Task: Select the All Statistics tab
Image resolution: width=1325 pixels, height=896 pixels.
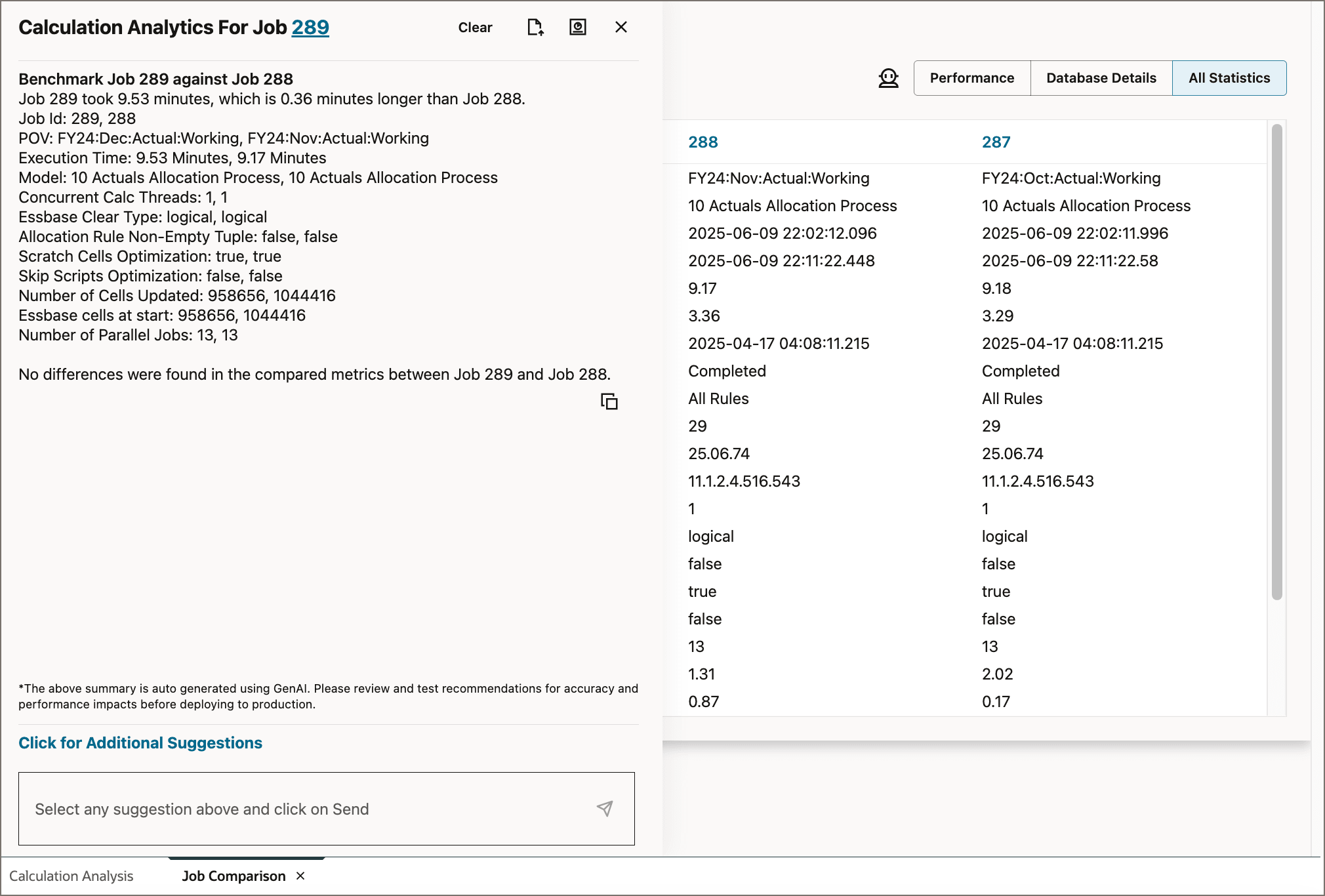Action: (1229, 77)
